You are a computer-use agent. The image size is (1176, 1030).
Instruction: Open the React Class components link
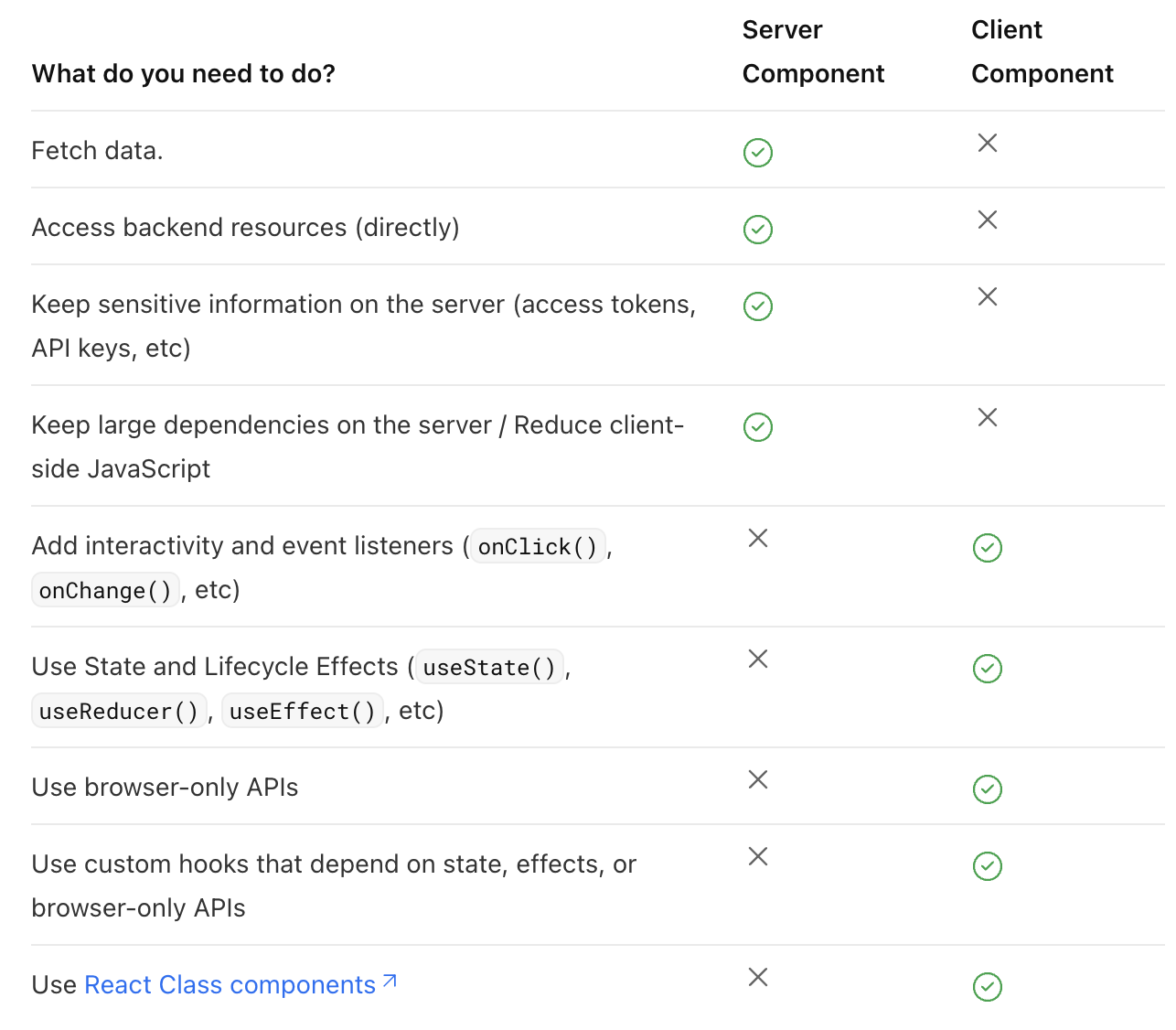click(x=230, y=985)
